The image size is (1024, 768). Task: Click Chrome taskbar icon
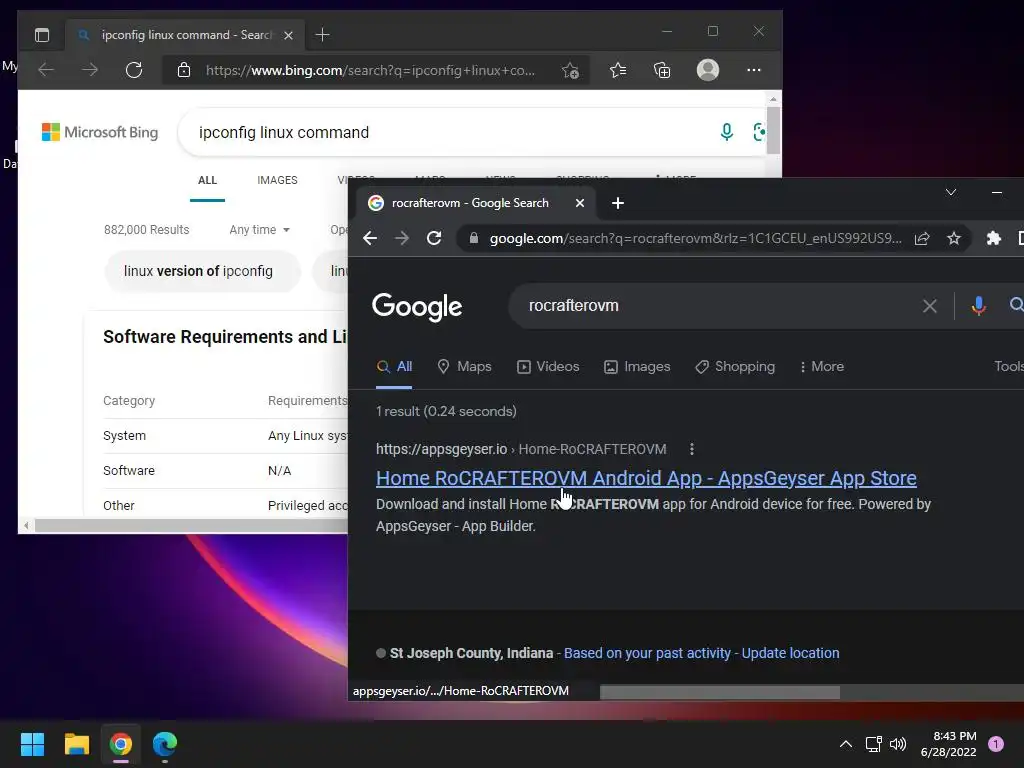(121, 744)
